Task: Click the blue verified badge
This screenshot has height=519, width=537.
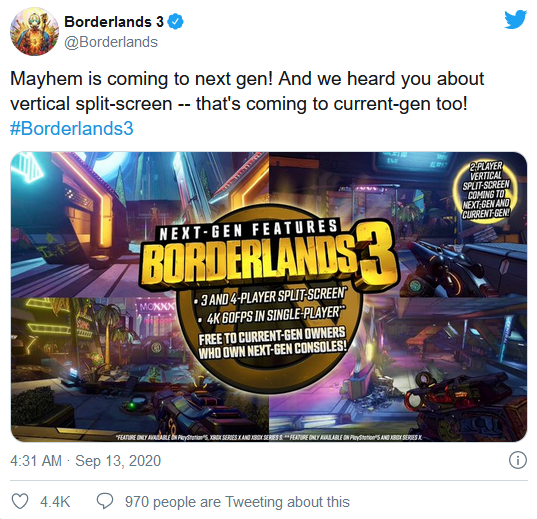Action: coord(176,22)
